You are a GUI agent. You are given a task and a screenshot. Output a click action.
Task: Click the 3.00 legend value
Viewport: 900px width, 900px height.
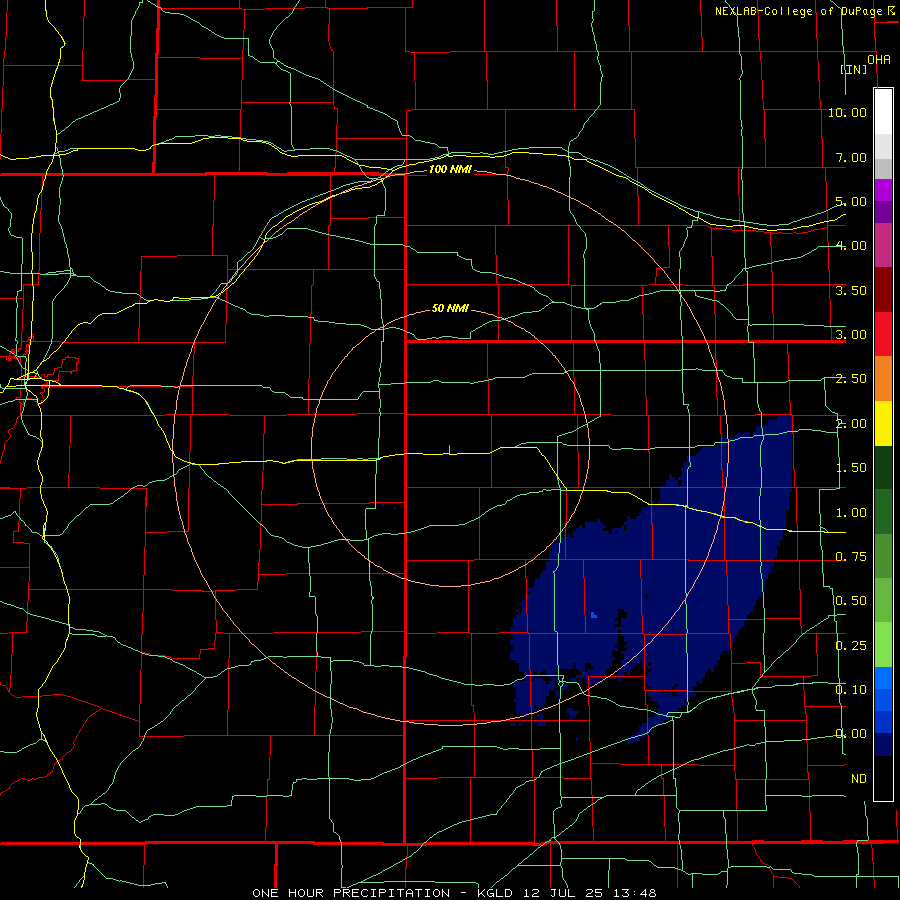coord(851,335)
